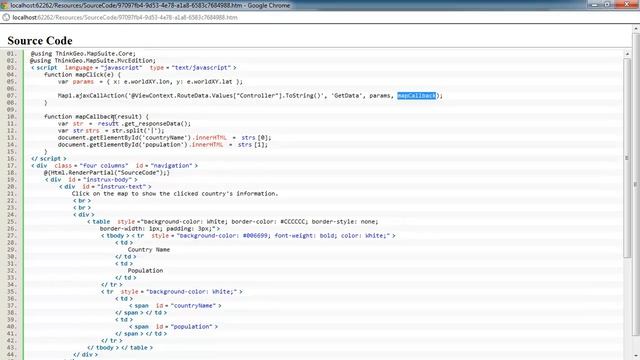This screenshot has width=640, height=360.
Task: Click the "#006699" color value on line 27
Action: 255,236
